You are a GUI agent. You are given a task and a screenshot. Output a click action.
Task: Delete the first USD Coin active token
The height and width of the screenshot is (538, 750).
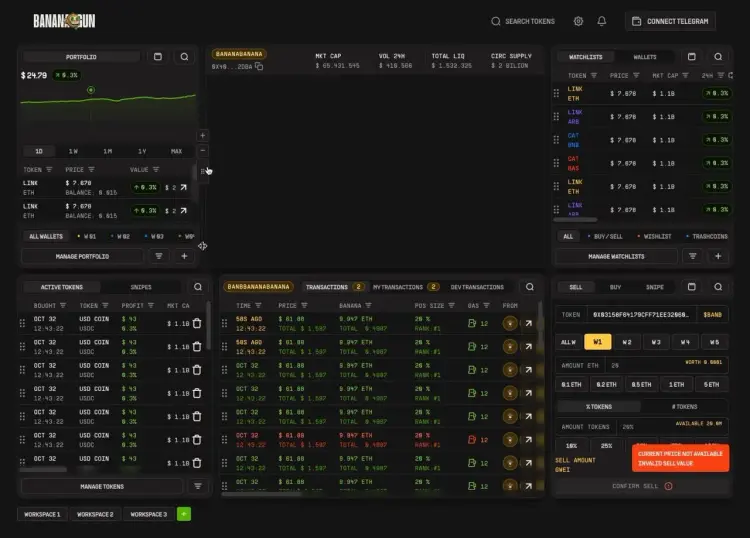coord(197,323)
